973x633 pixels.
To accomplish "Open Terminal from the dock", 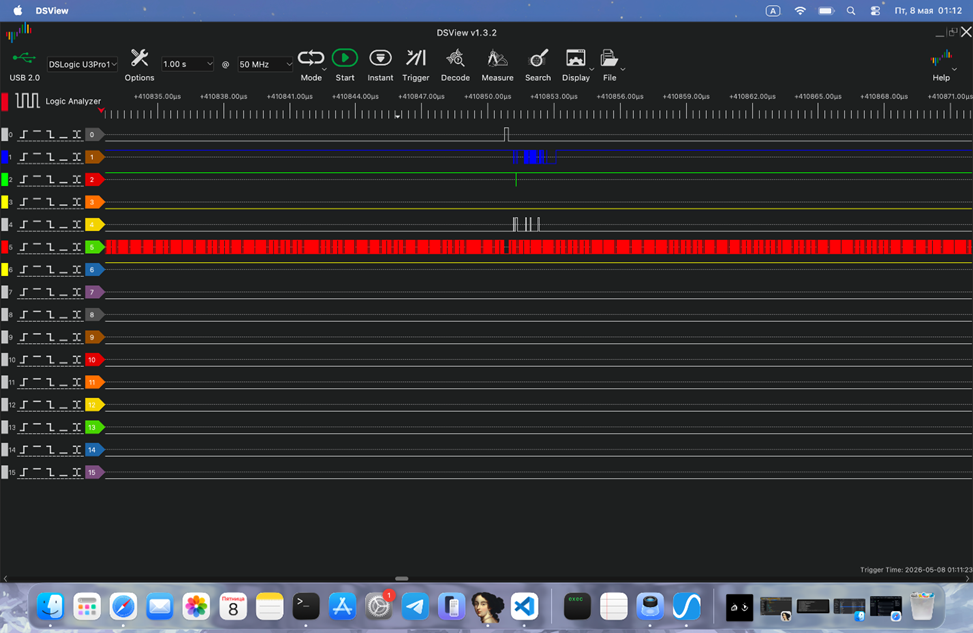I will (306, 606).
